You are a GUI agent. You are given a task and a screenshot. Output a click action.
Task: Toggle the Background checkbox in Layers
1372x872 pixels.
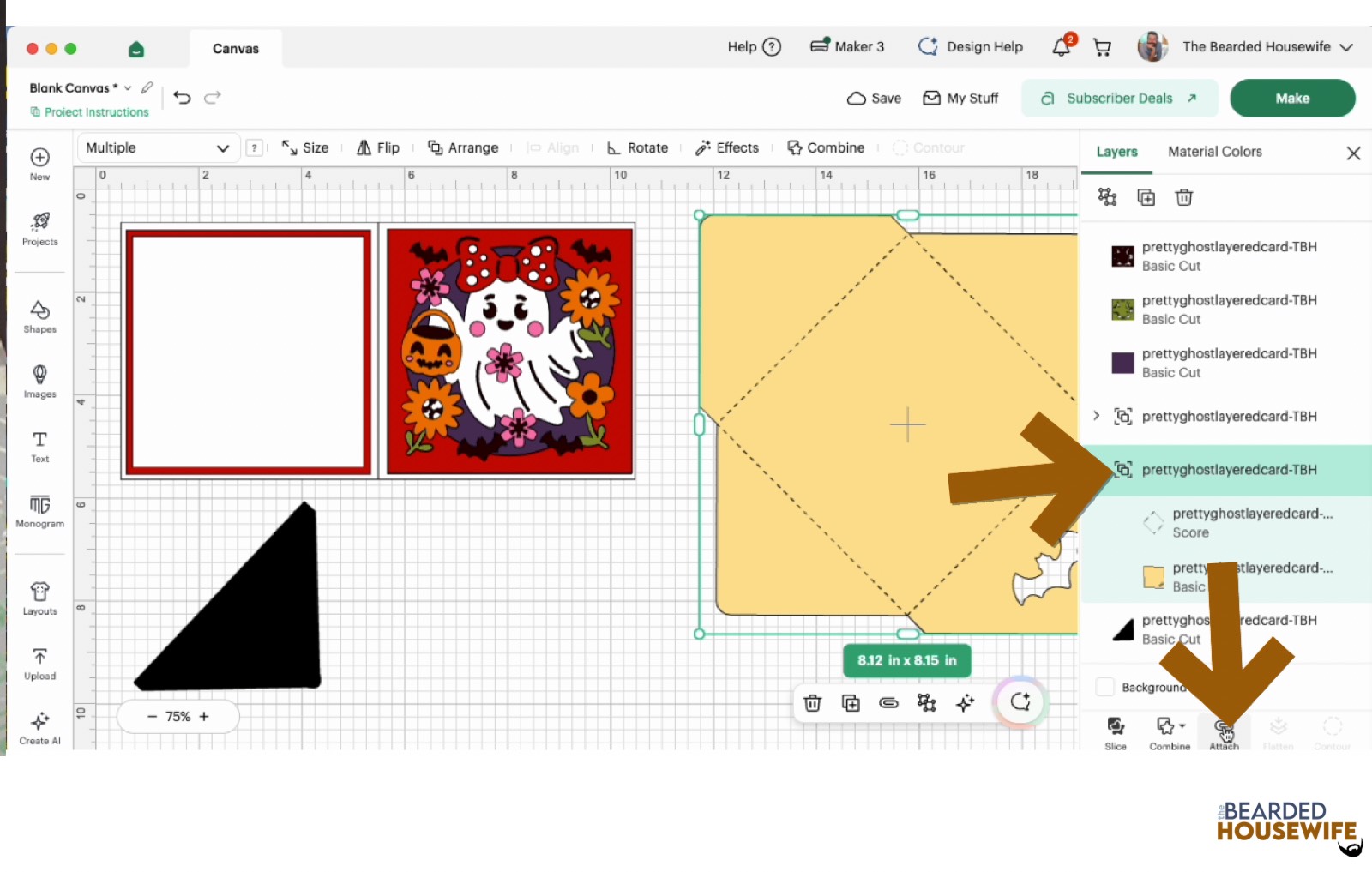1105,687
